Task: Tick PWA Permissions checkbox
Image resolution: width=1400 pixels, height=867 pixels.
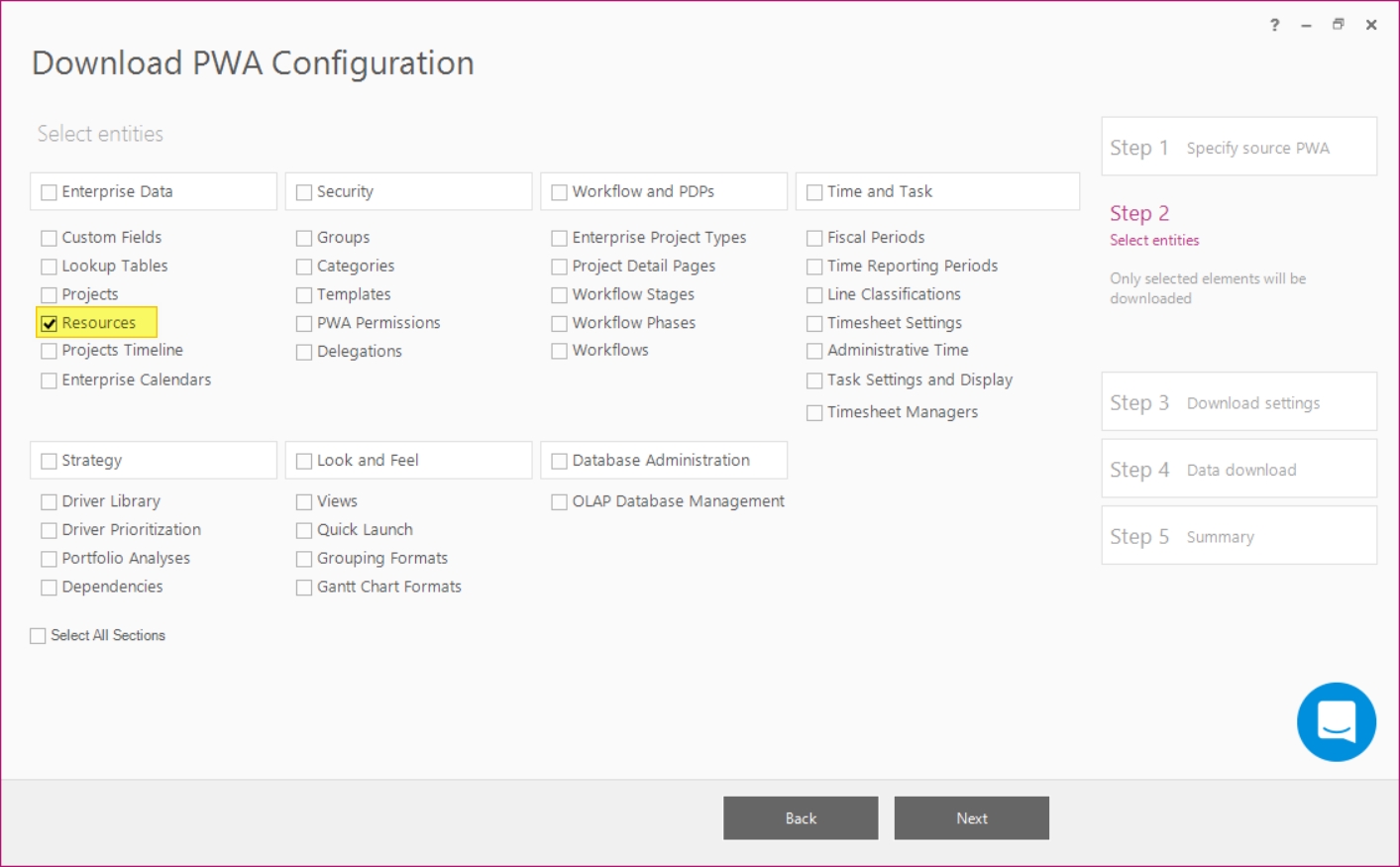Action: 304,323
